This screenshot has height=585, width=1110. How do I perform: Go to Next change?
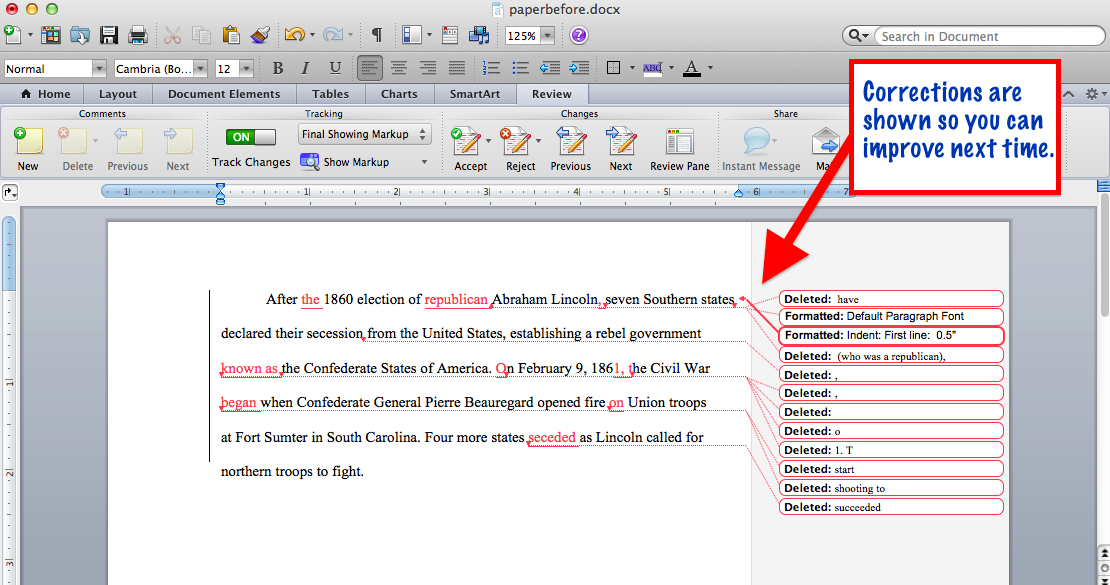click(621, 149)
